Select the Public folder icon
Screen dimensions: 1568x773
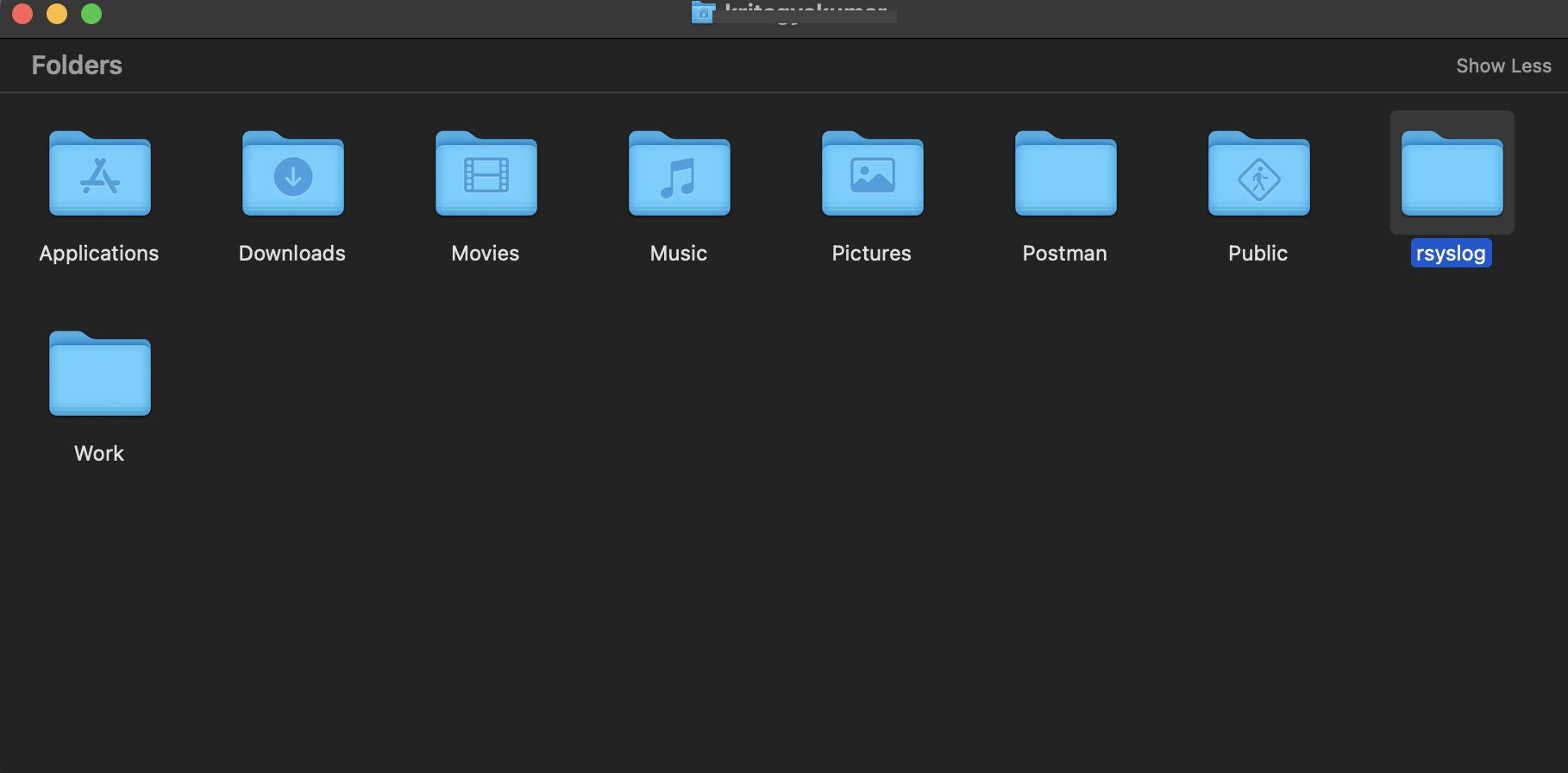pos(1259,174)
